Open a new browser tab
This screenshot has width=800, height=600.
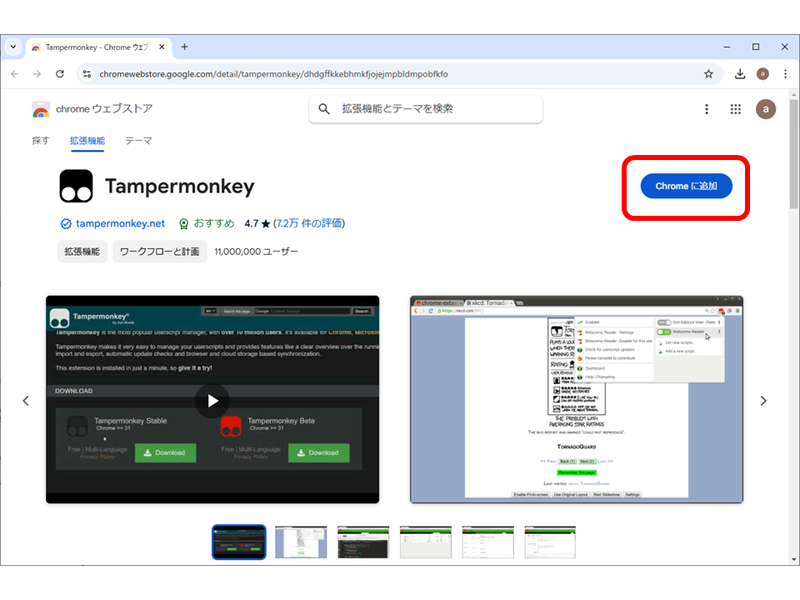point(184,47)
